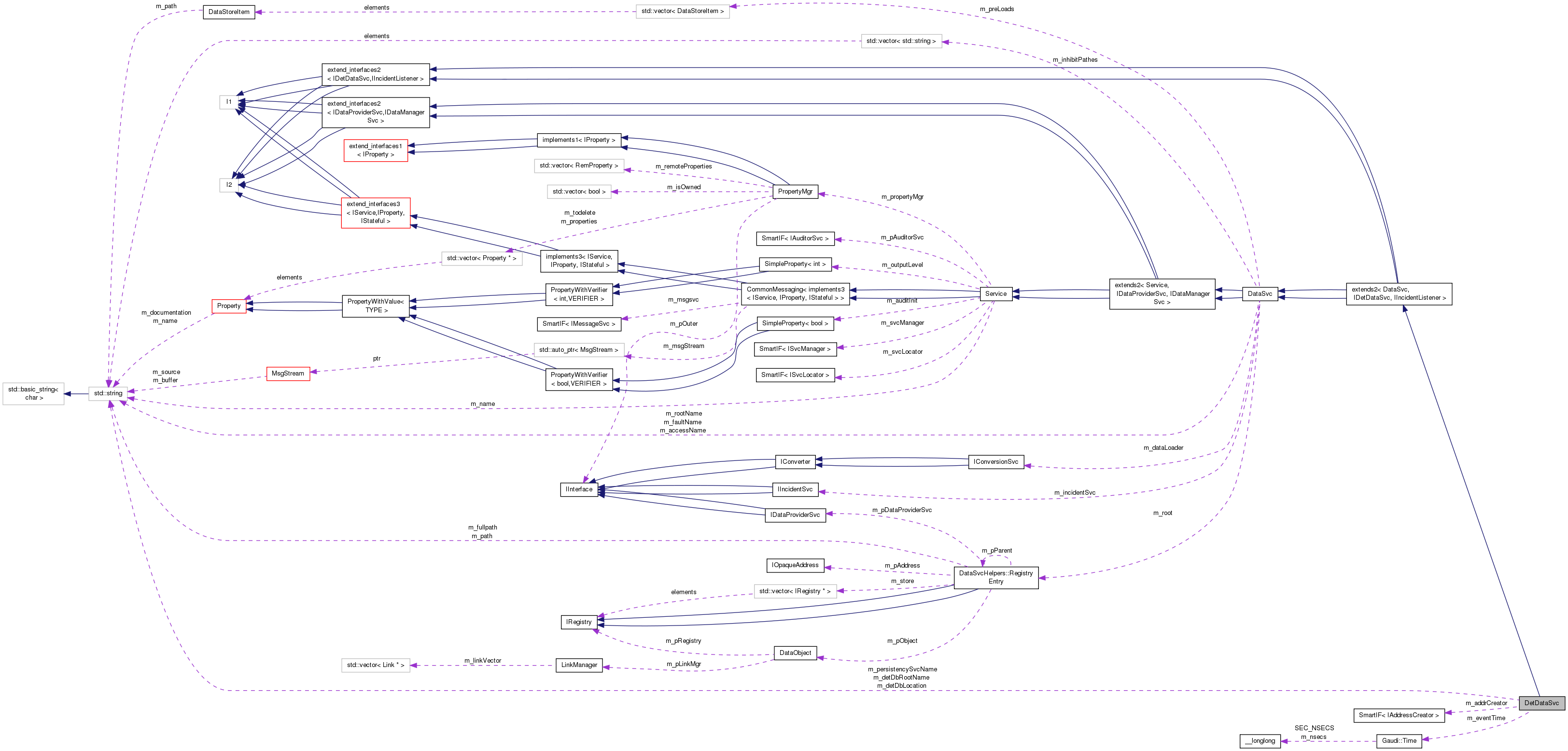Click the Gaudi::Time node
The width and height of the screenshot is (1568, 751).
1400,741
